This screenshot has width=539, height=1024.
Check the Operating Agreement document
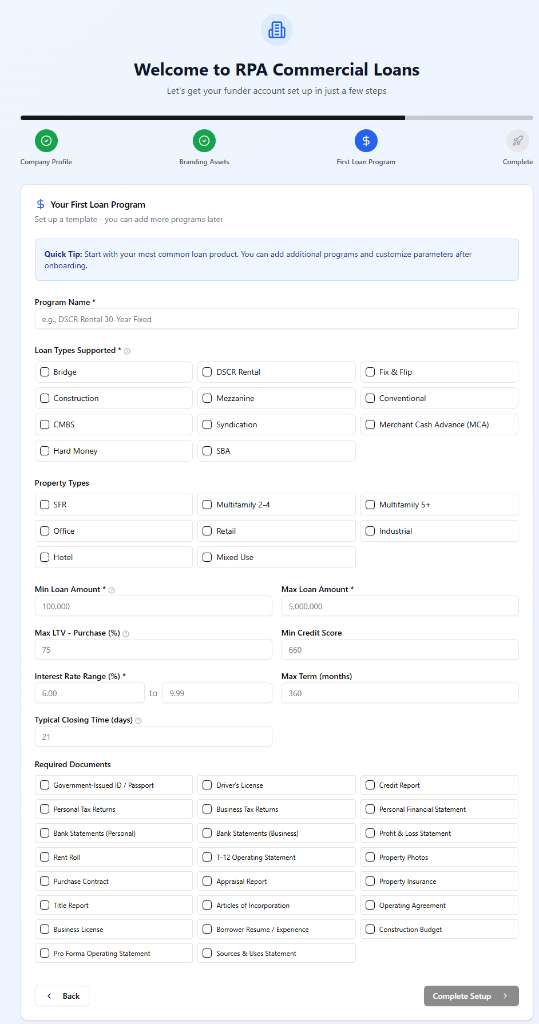(370, 905)
